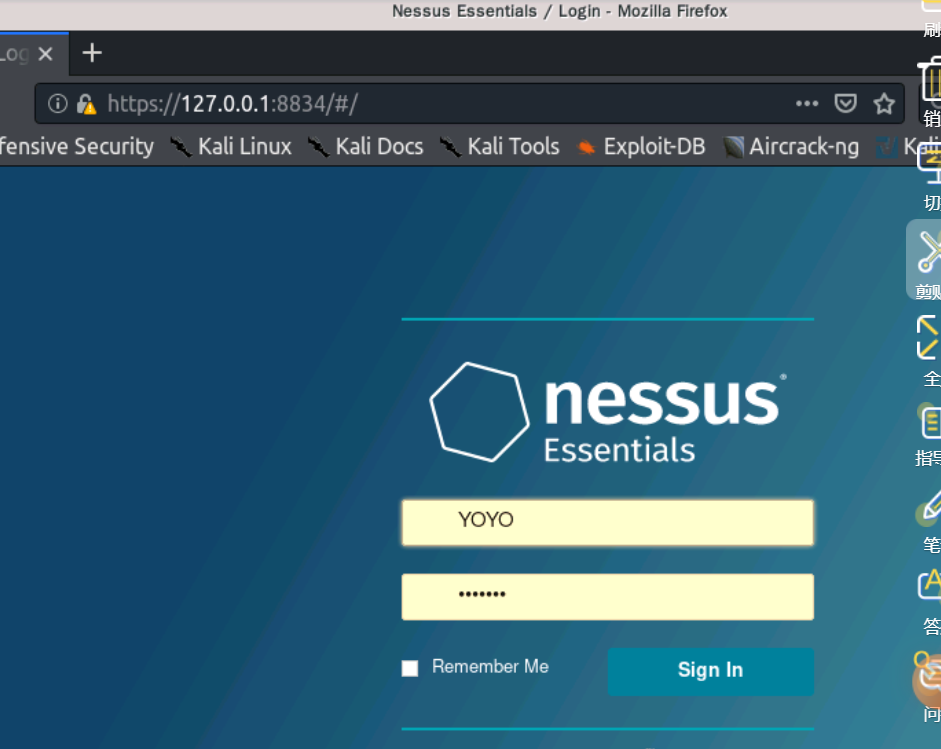Click the site information icon in address bar

pos(58,103)
